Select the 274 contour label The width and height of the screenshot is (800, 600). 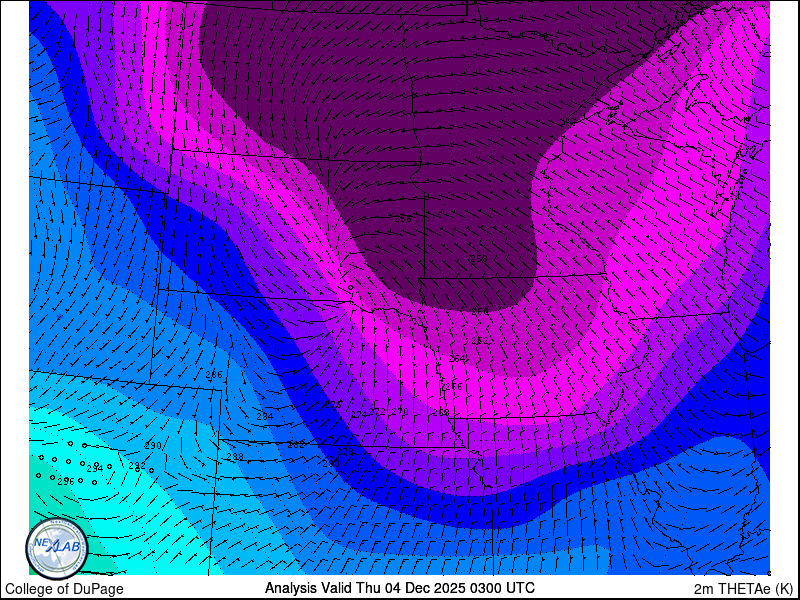(359, 414)
